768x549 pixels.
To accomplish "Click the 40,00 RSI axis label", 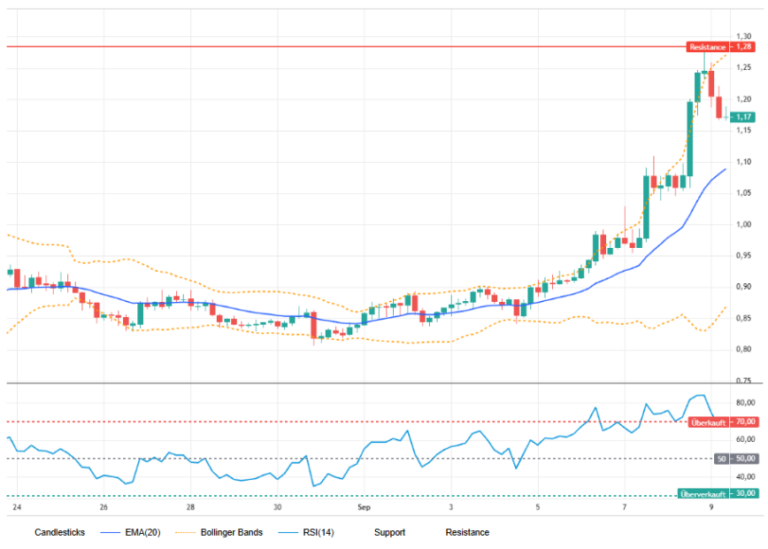I will [x=745, y=477].
